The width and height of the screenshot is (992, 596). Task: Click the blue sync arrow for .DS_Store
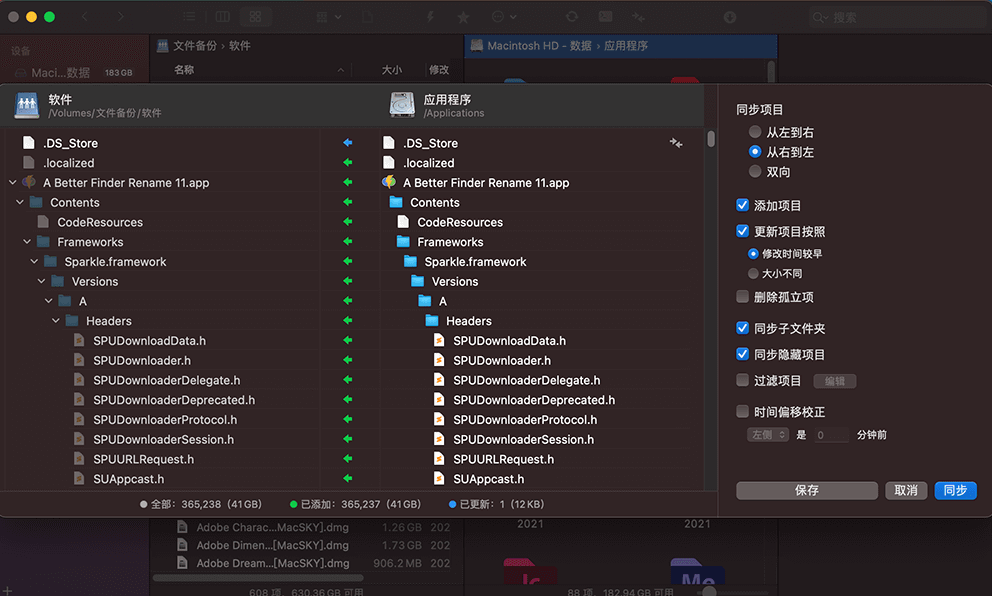348,143
